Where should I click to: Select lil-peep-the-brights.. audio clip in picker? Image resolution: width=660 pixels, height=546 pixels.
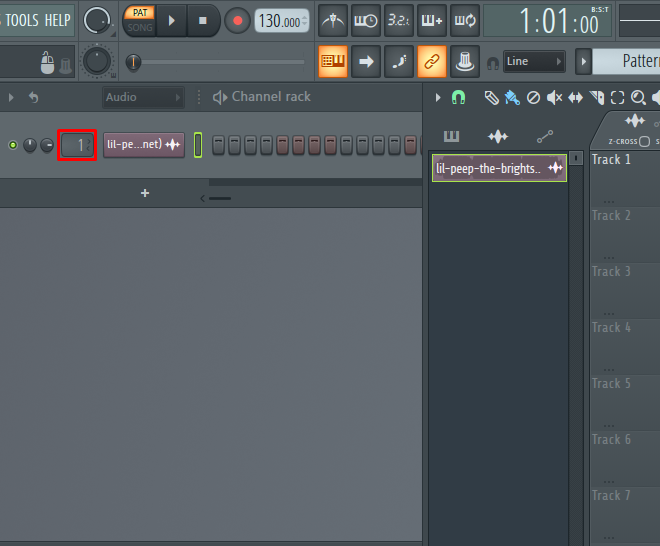pyautogui.click(x=499, y=168)
